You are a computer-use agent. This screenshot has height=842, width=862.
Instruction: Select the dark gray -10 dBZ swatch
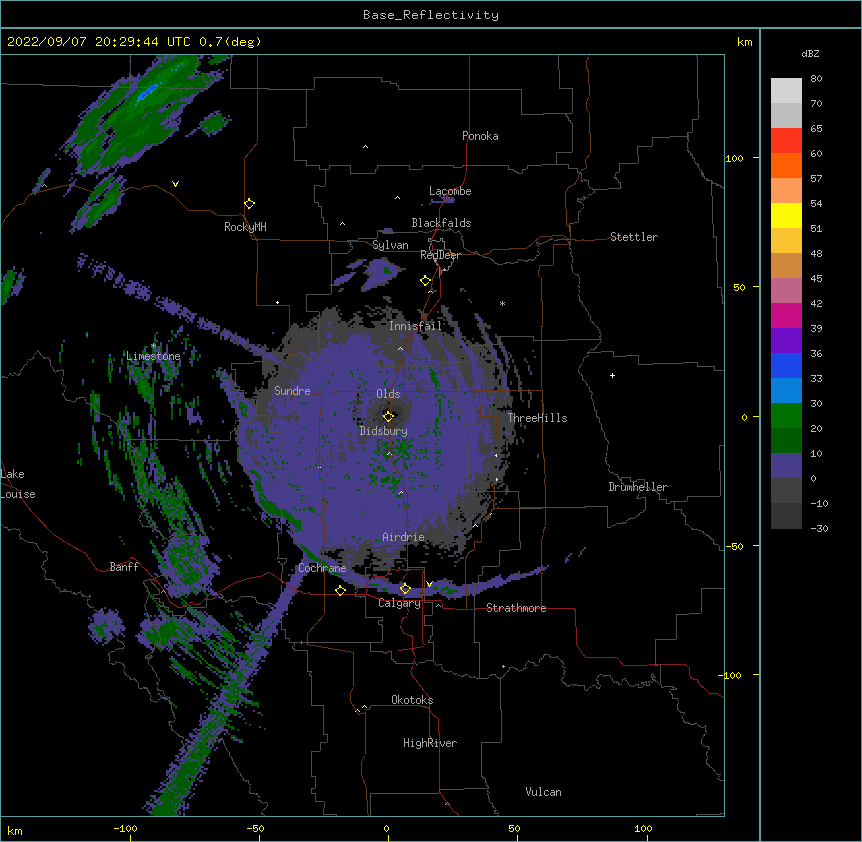point(786,516)
